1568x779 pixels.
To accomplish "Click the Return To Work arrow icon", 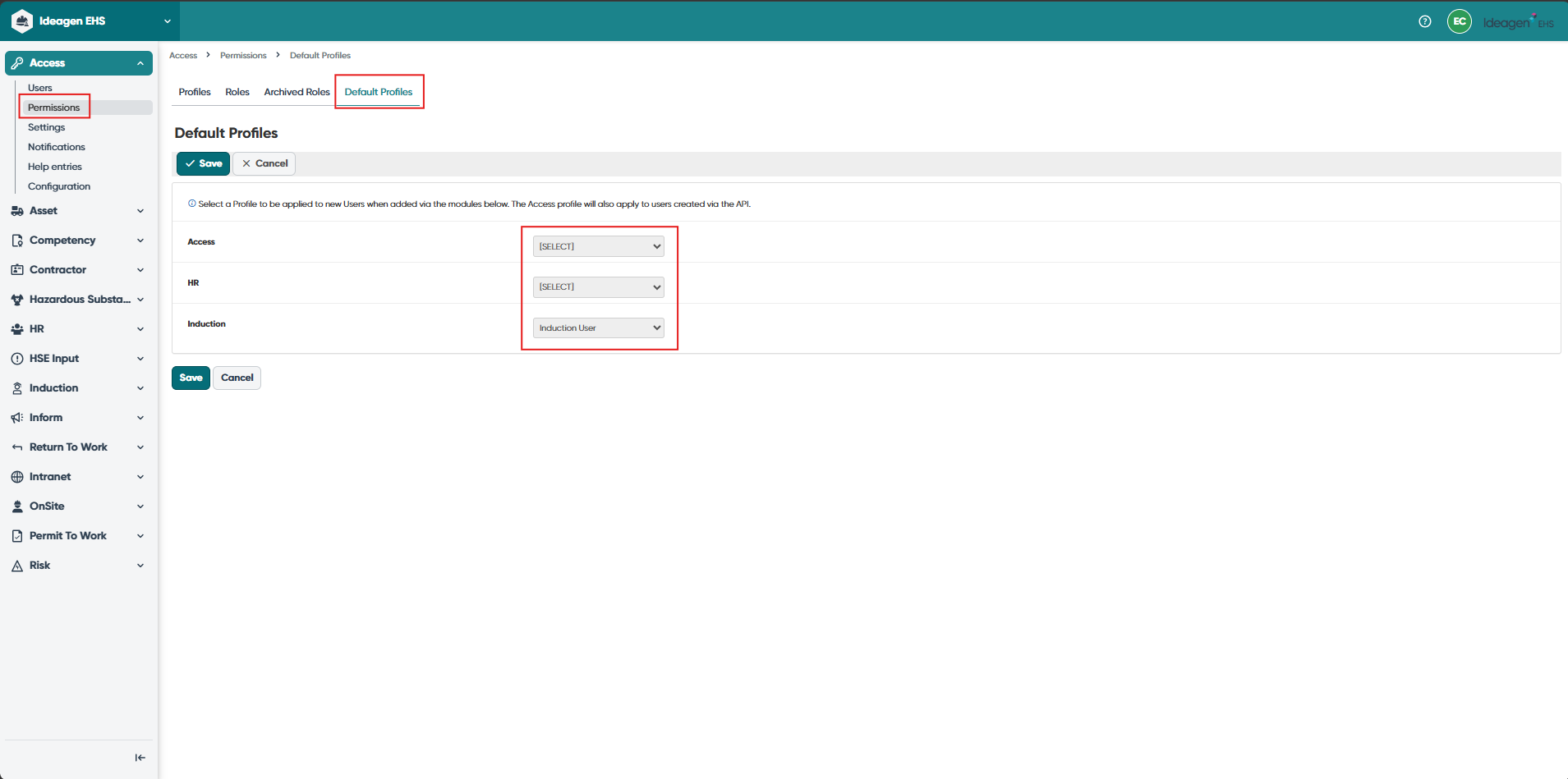I will point(17,447).
